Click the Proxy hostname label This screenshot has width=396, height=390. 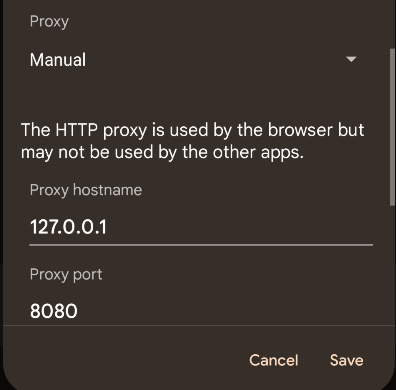click(x=86, y=190)
